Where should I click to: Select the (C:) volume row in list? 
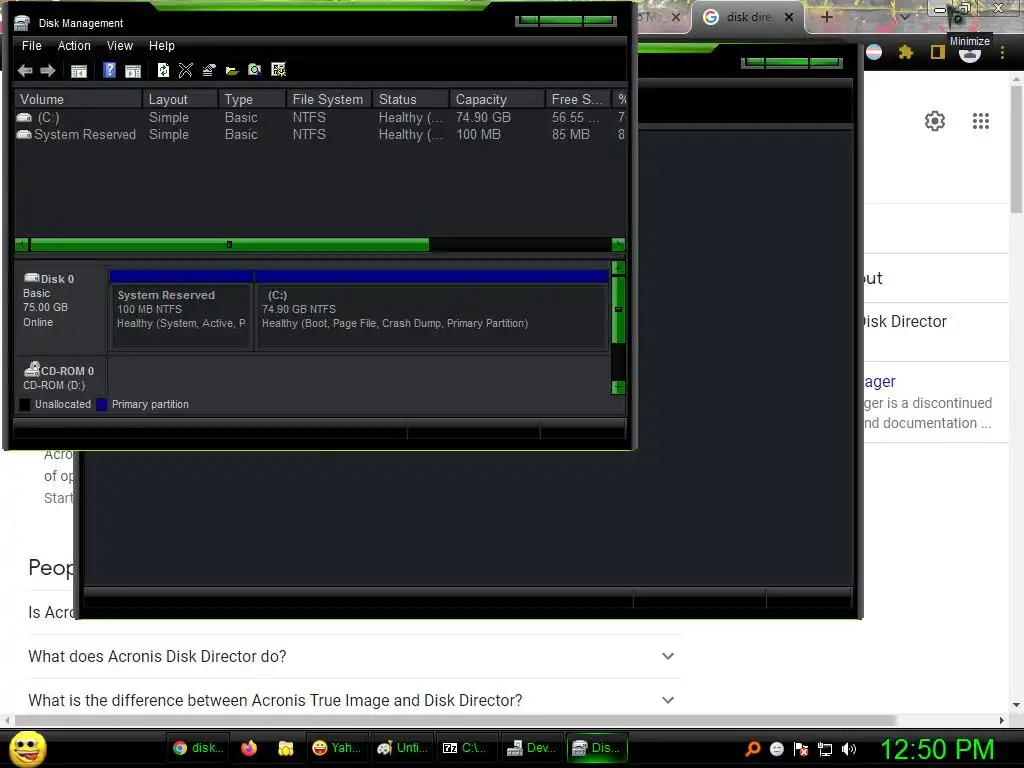coord(320,118)
